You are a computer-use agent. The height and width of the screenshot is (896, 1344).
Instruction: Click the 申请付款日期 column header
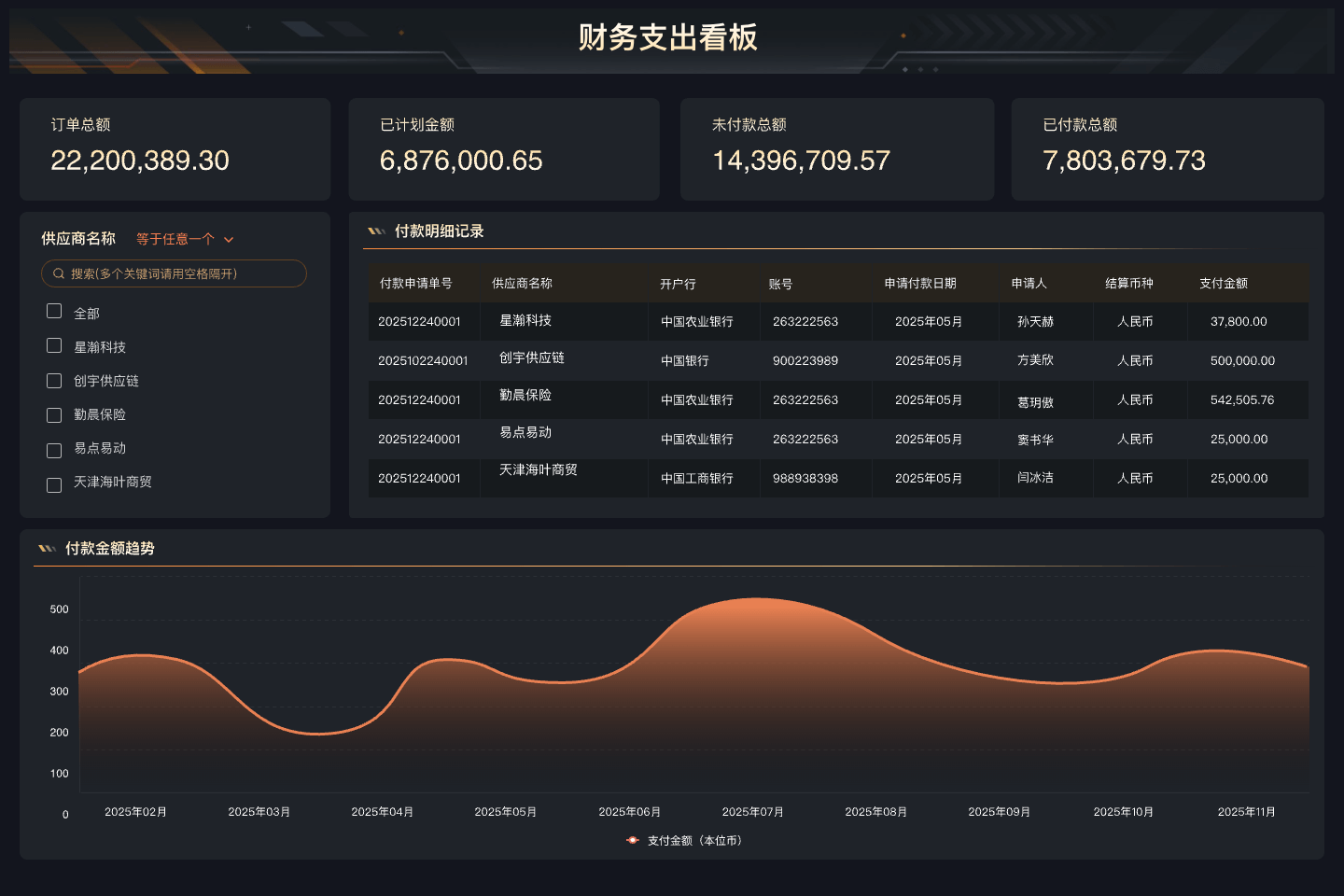(x=920, y=284)
